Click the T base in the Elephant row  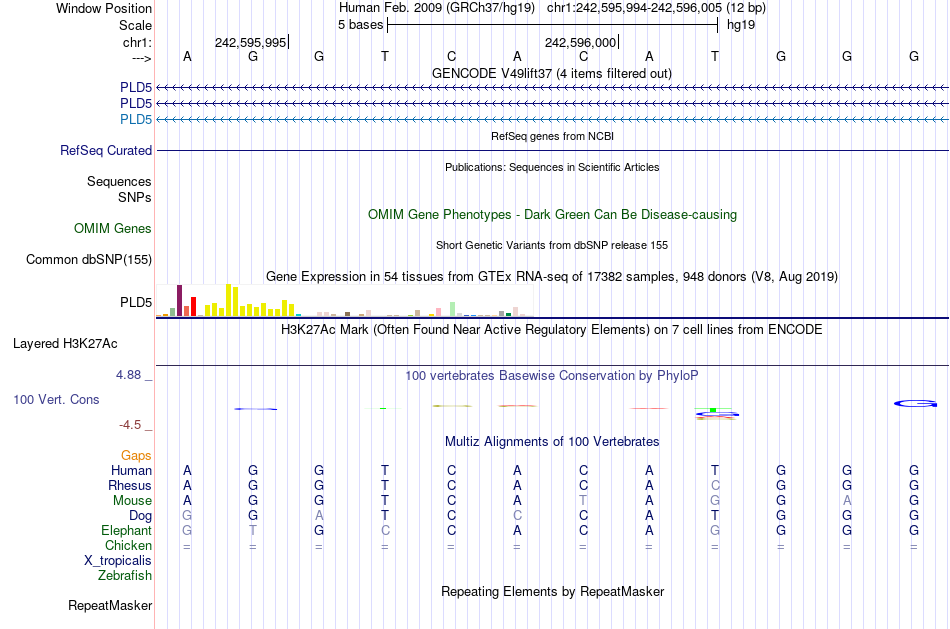coord(253,531)
